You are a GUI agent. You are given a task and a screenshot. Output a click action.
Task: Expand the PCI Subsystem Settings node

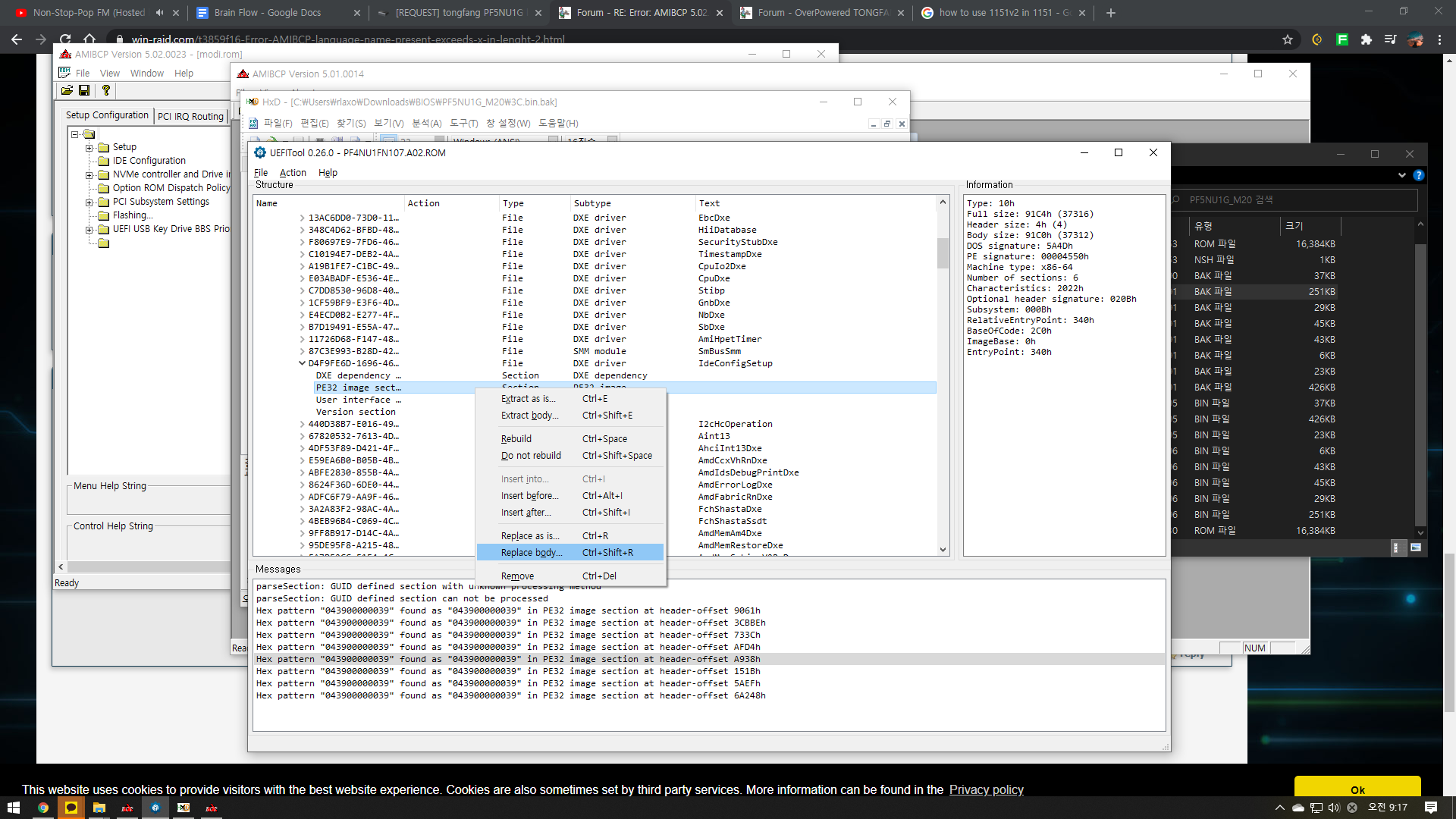tap(89, 202)
